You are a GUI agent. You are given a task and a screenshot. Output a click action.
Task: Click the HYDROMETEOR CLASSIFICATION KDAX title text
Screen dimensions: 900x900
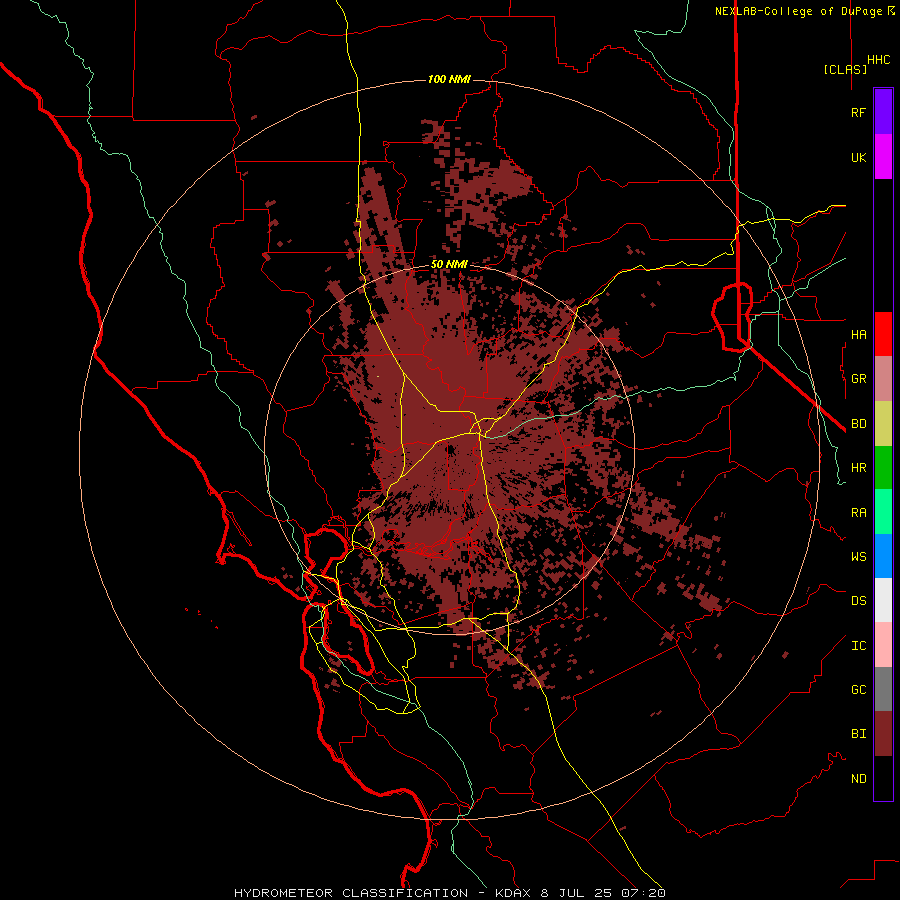pos(450,893)
